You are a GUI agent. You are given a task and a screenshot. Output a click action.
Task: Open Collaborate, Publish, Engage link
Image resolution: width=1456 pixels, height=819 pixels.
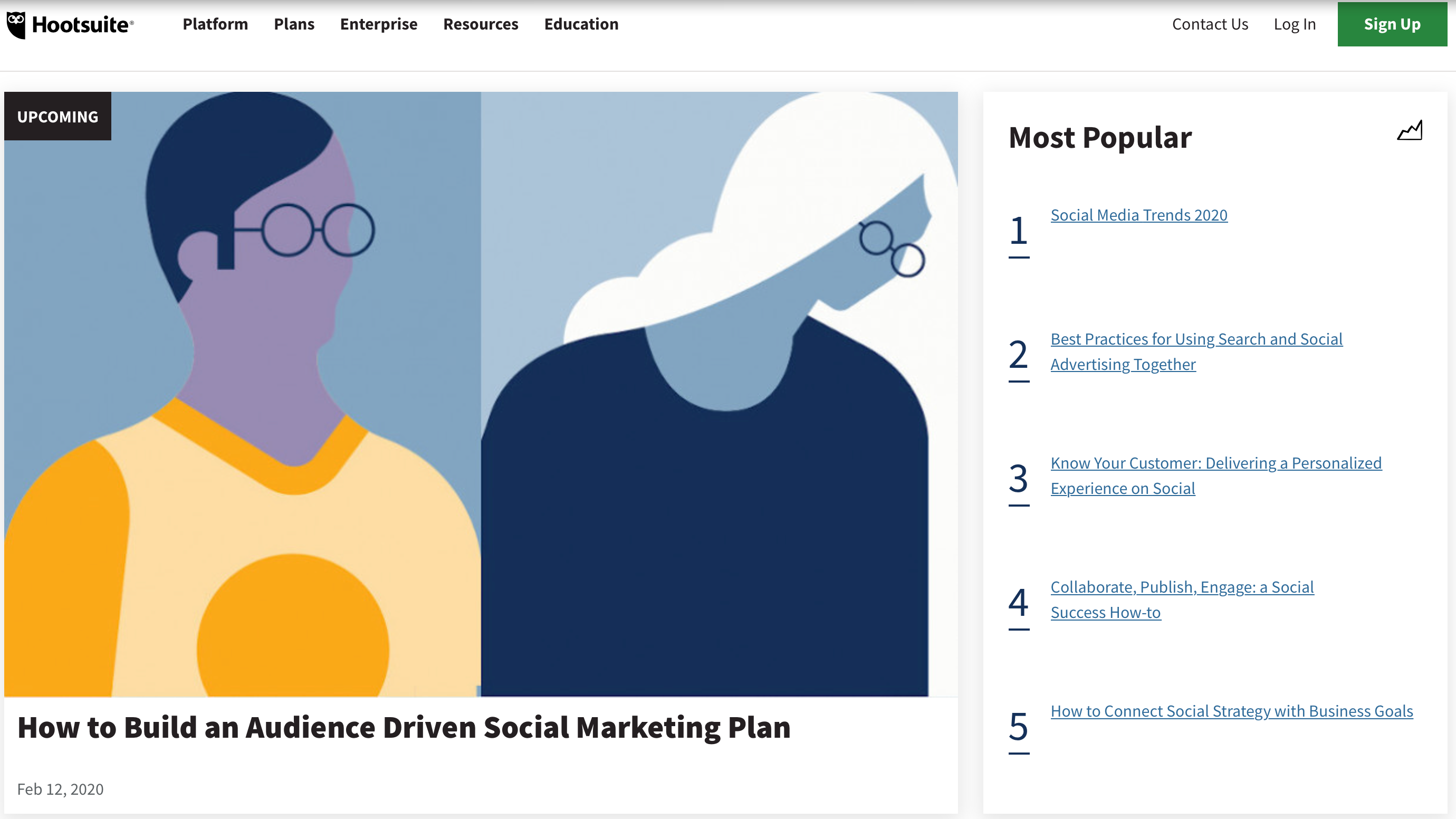pyautogui.click(x=1182, y=599)
